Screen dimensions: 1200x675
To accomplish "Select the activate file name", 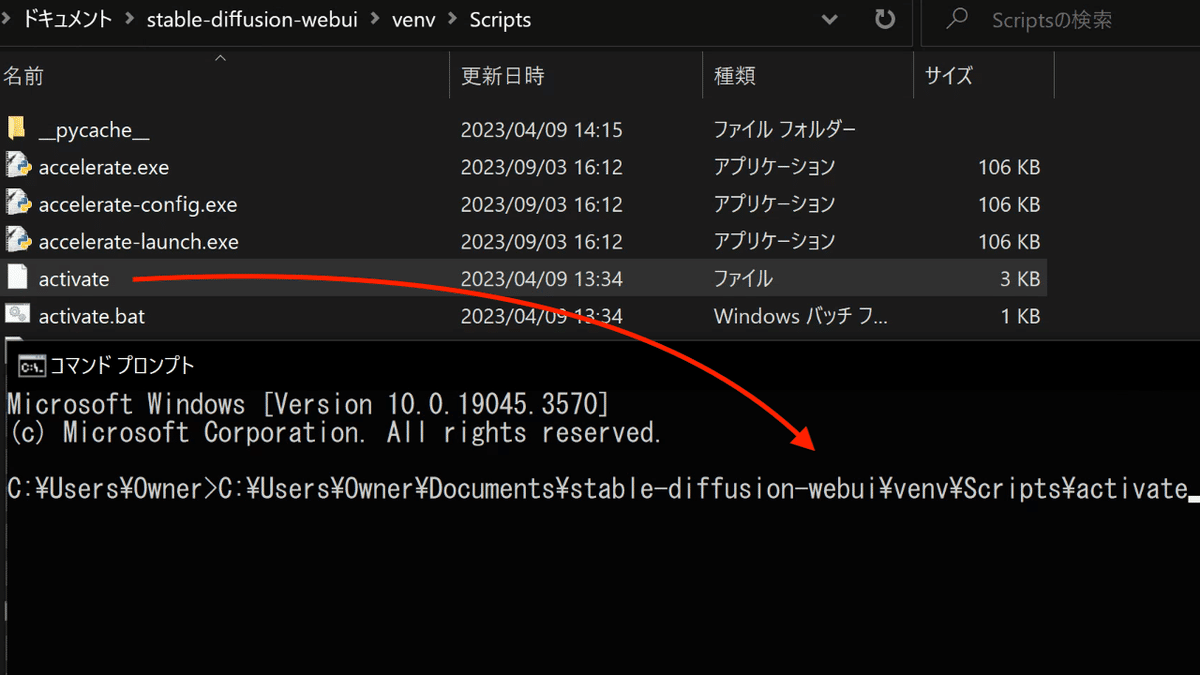I will click(74, 279).
